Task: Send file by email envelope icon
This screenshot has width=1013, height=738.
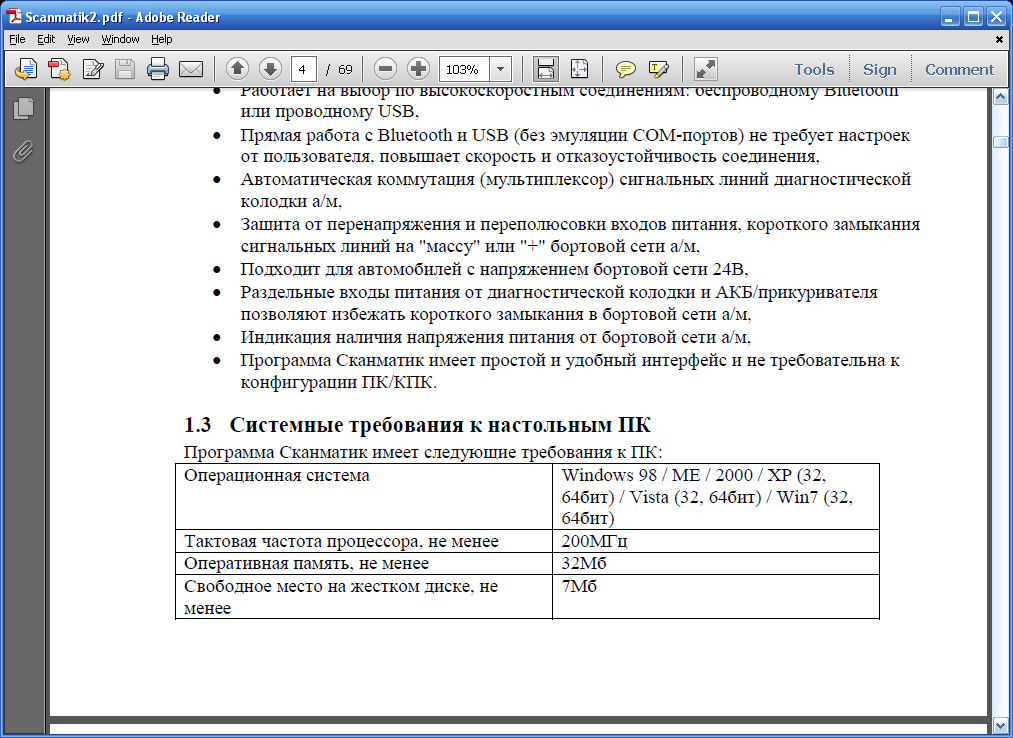Action: pyautogui.click(x=191, y=69)
